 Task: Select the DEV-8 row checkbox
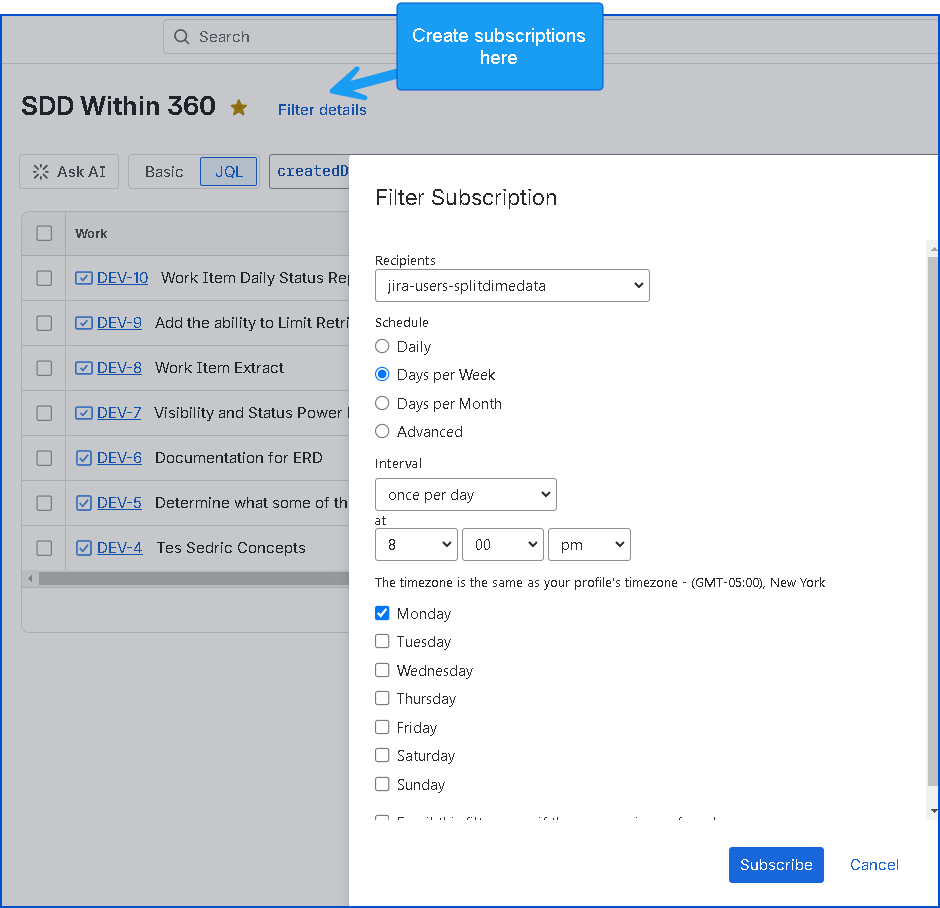(x=44, y=368)
